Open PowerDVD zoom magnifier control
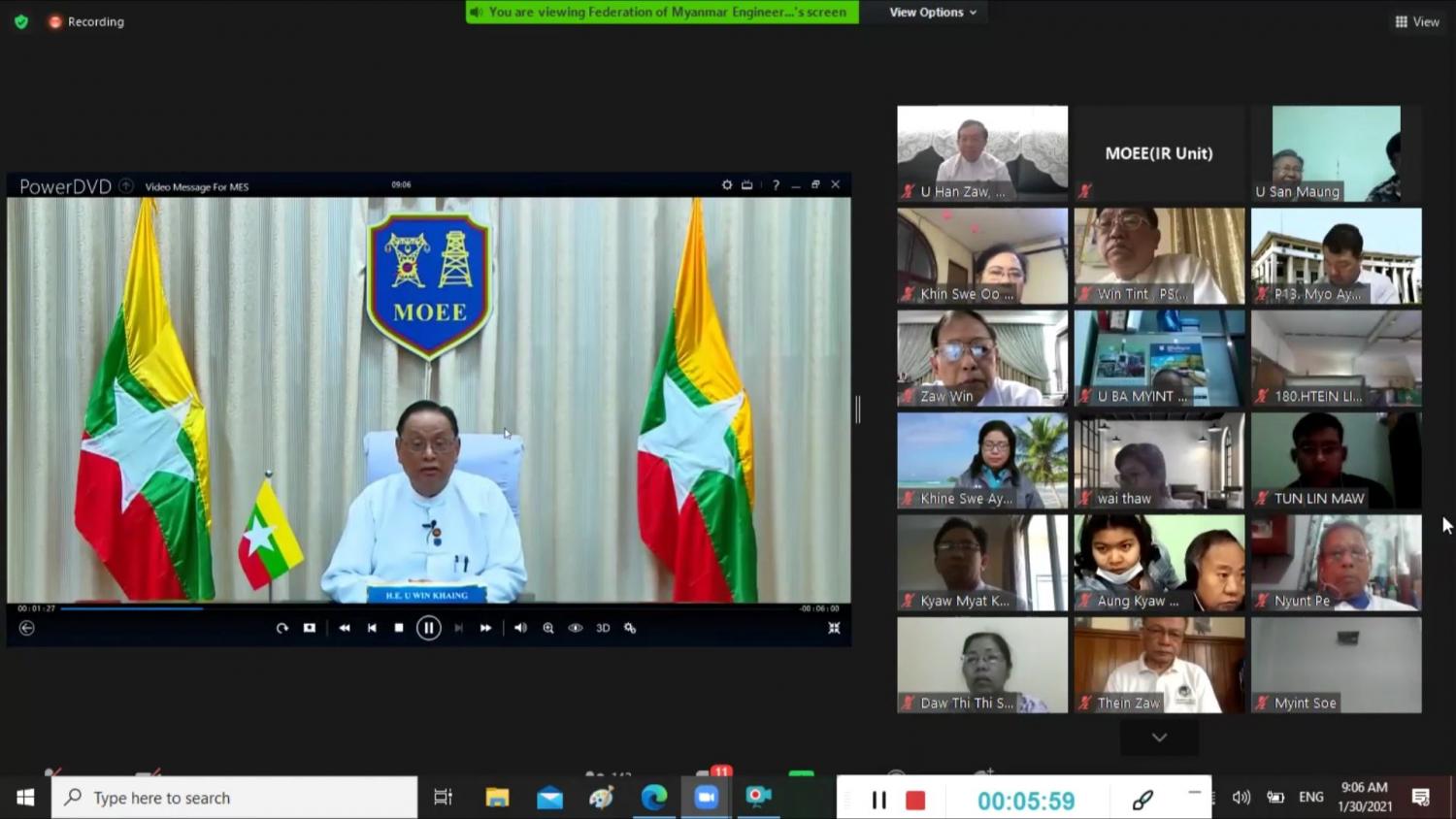Screen dimensions: 1456x819 click(x=548, y=628)
